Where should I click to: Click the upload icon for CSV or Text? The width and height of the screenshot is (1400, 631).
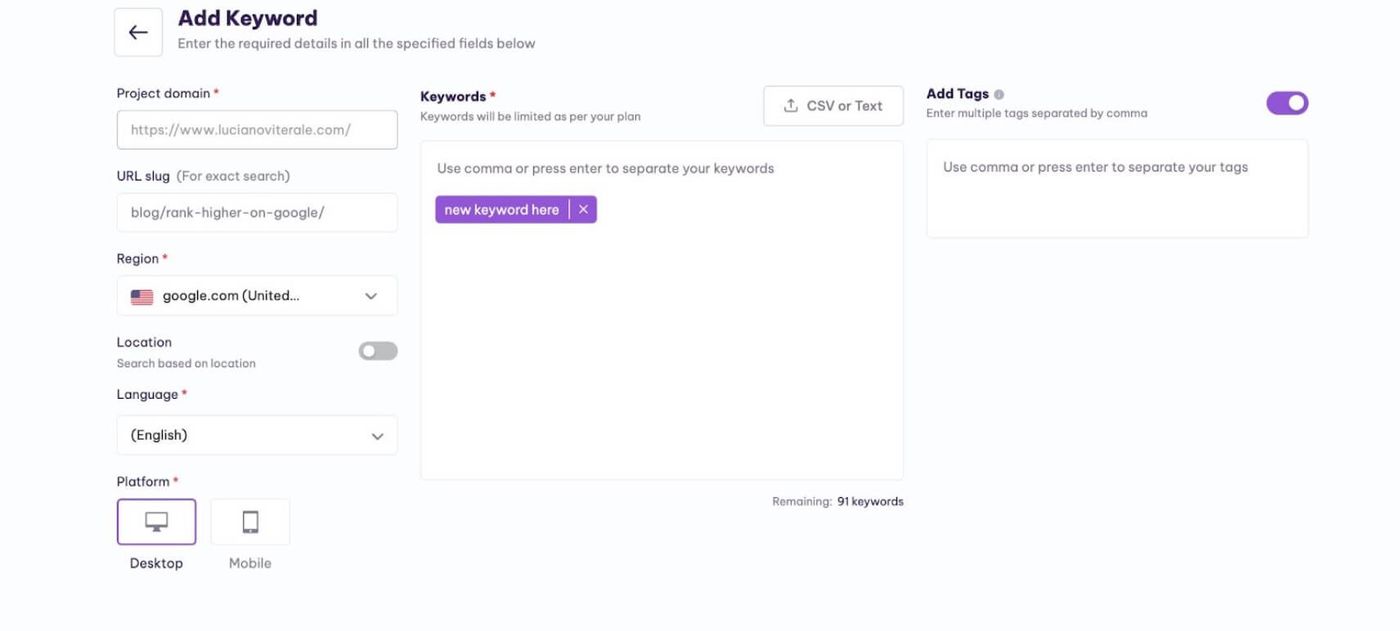coord(790,106)
